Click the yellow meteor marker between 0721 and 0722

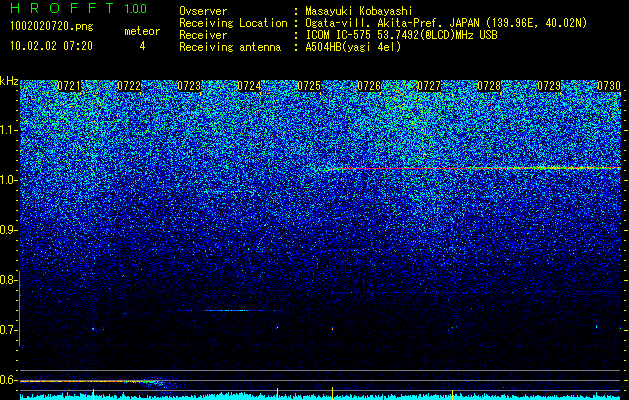coord(93,394)
